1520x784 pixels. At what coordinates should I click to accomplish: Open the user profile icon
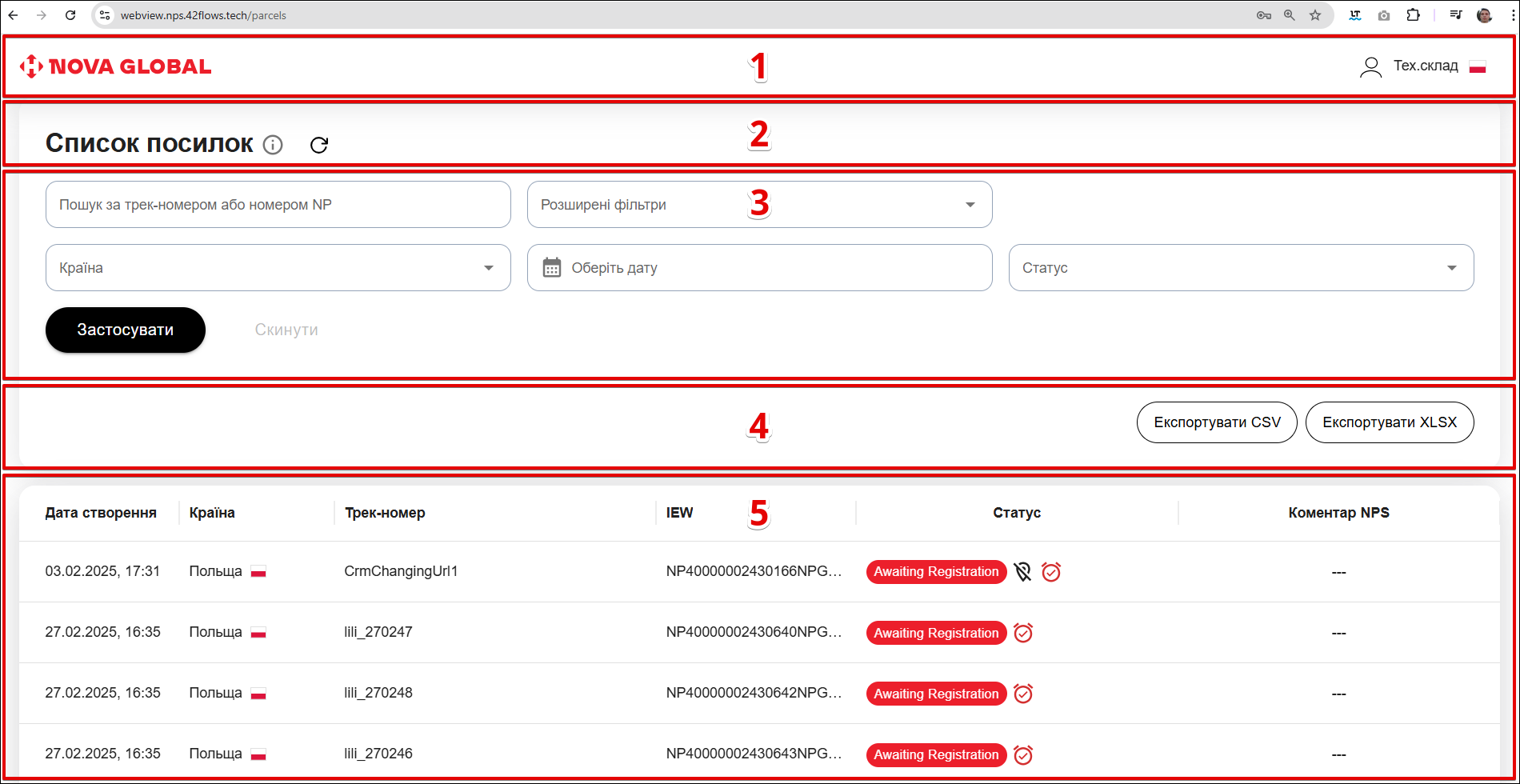[1370, 67]
